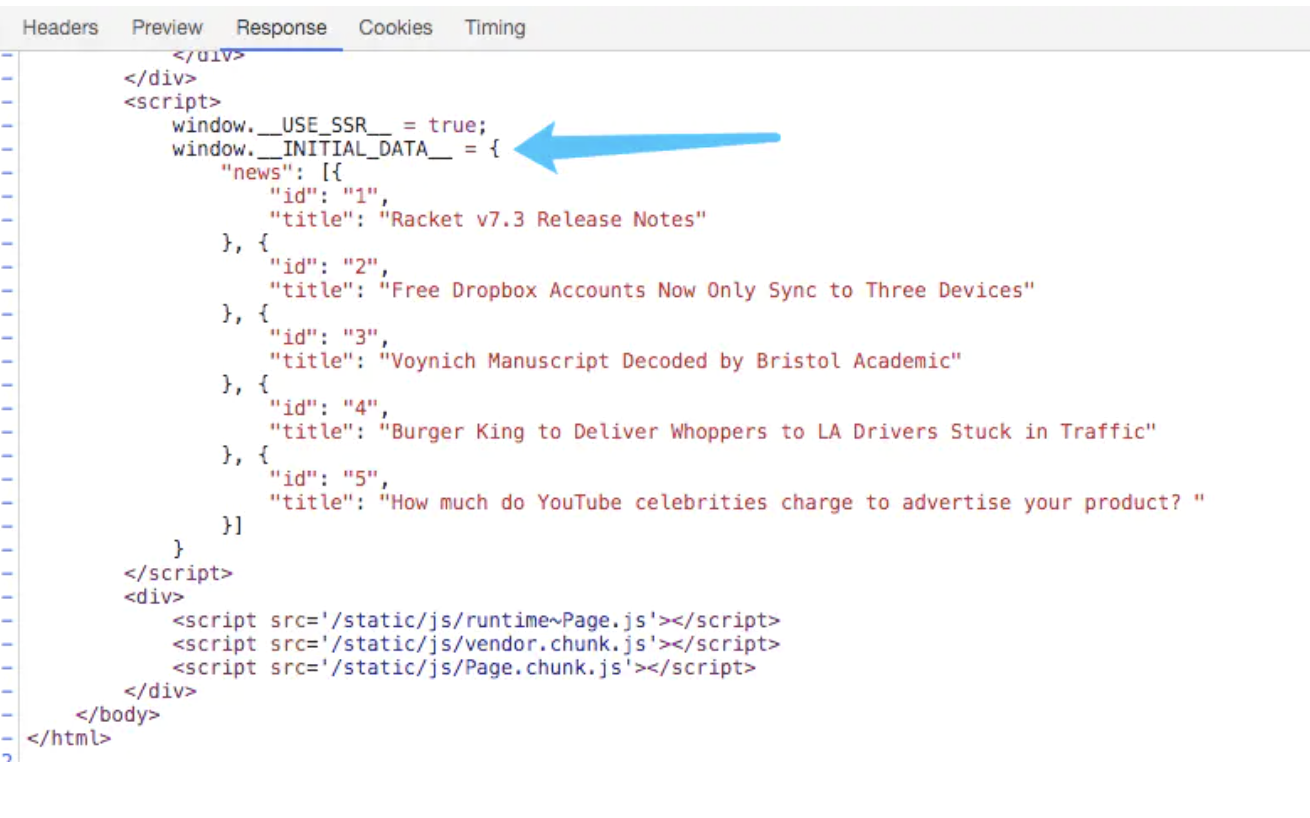
Task: Click the closing </body> tag
Action: 117,715
